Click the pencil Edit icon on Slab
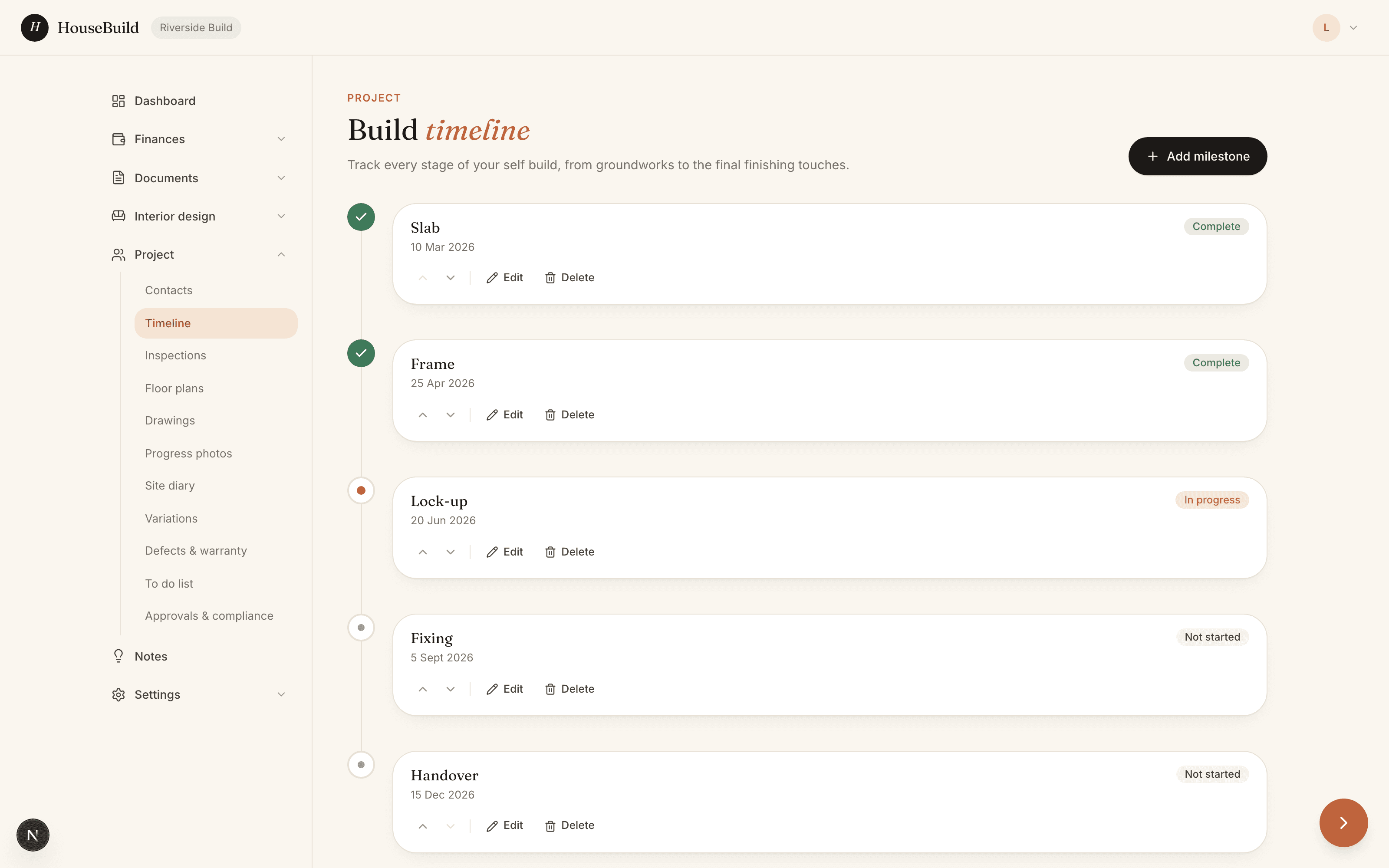 [x=492, y=278]
